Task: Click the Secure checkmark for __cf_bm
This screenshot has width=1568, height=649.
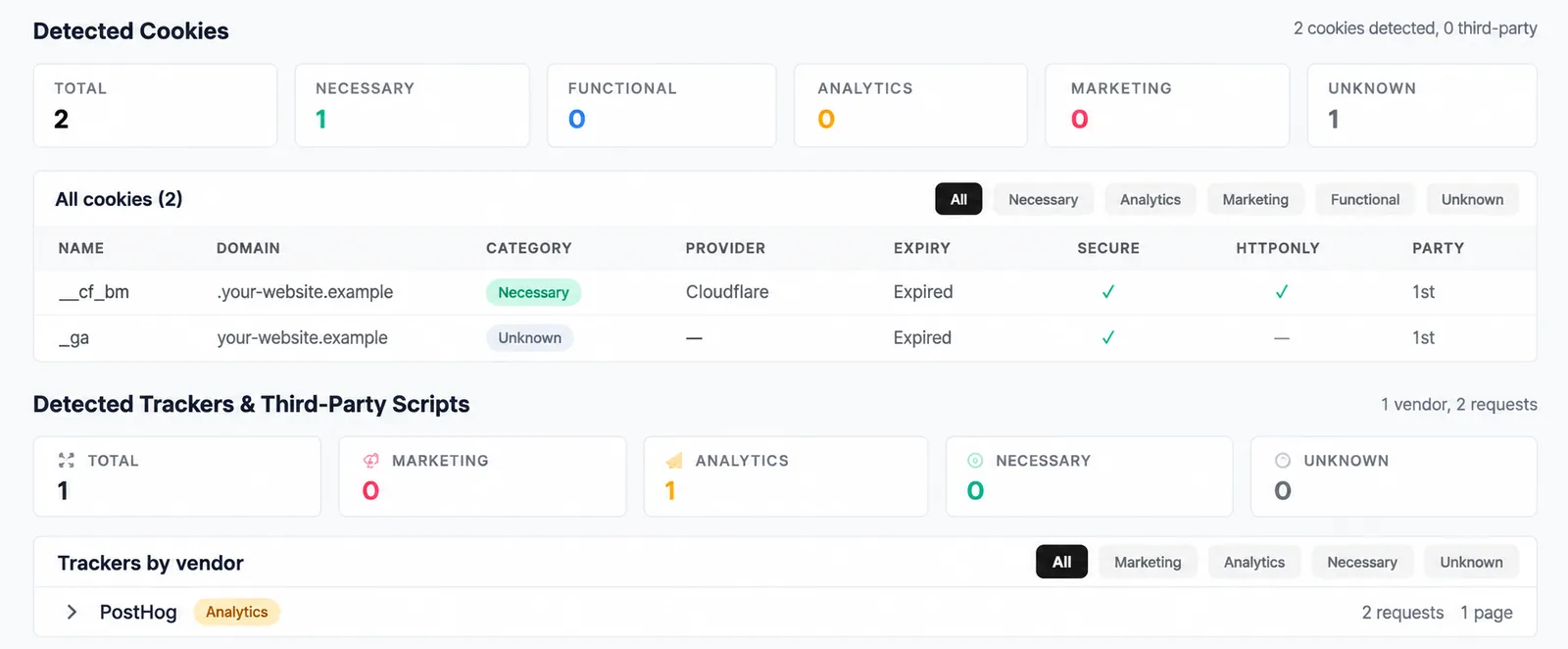Action: tap(1108, 292)
